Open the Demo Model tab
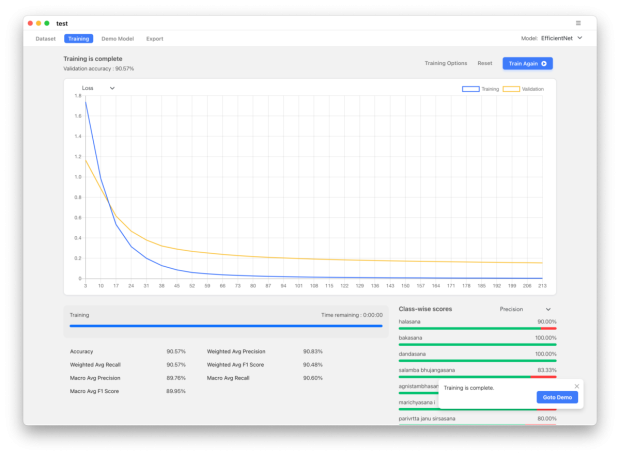 pyautogui.click(x=117, y=39)
